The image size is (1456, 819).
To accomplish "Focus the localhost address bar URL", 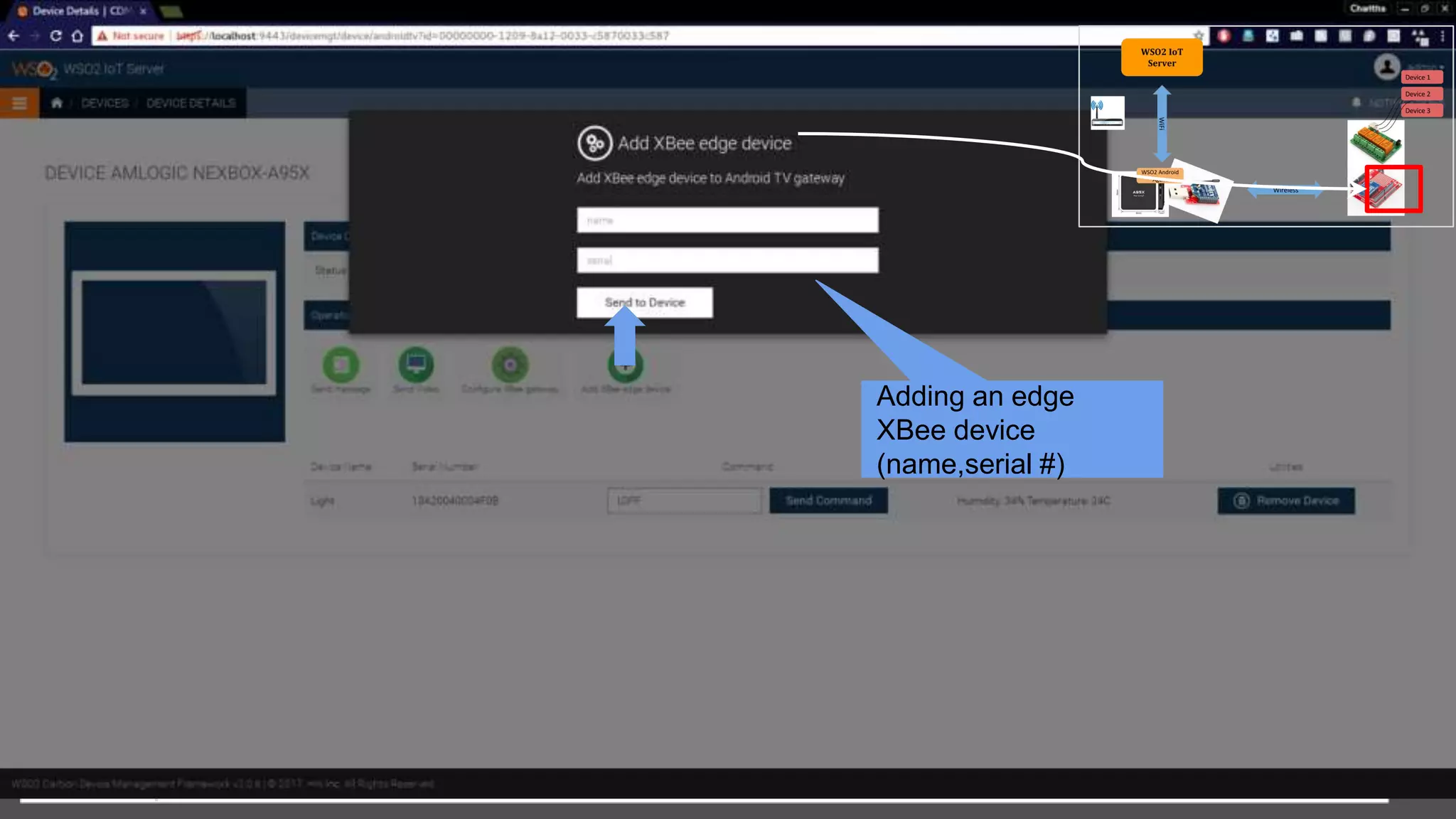I will pos(423,36).
